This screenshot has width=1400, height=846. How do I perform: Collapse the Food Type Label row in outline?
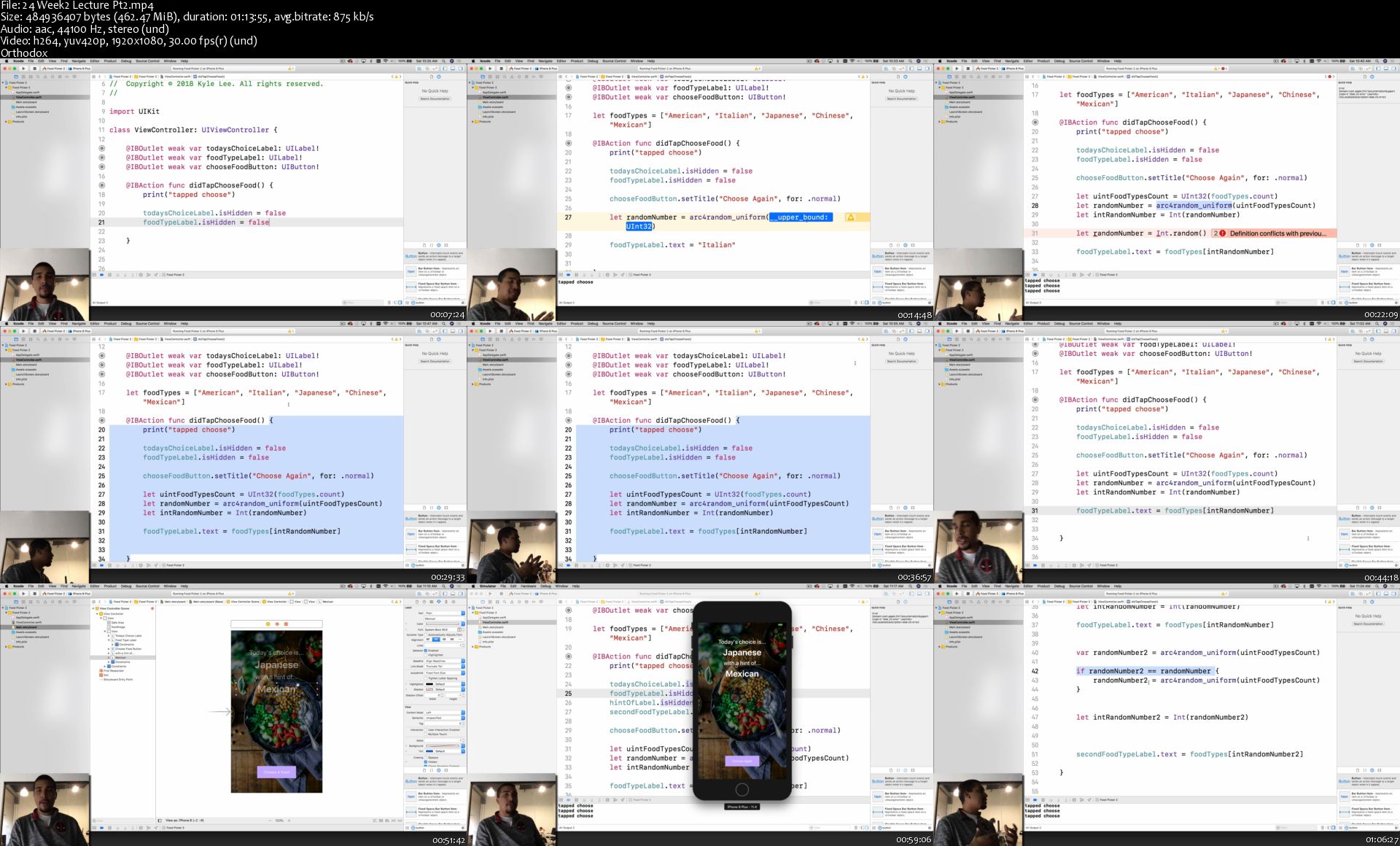click(109, 640)
